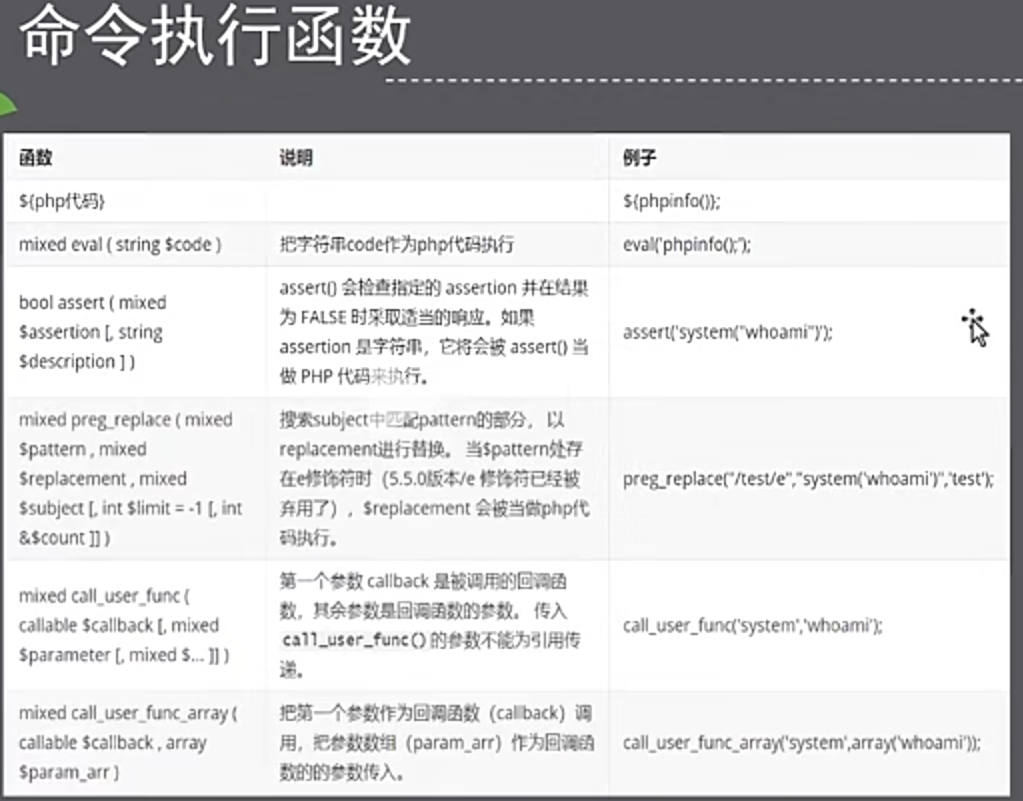Click the assert system whoami example

coord(727,332)
